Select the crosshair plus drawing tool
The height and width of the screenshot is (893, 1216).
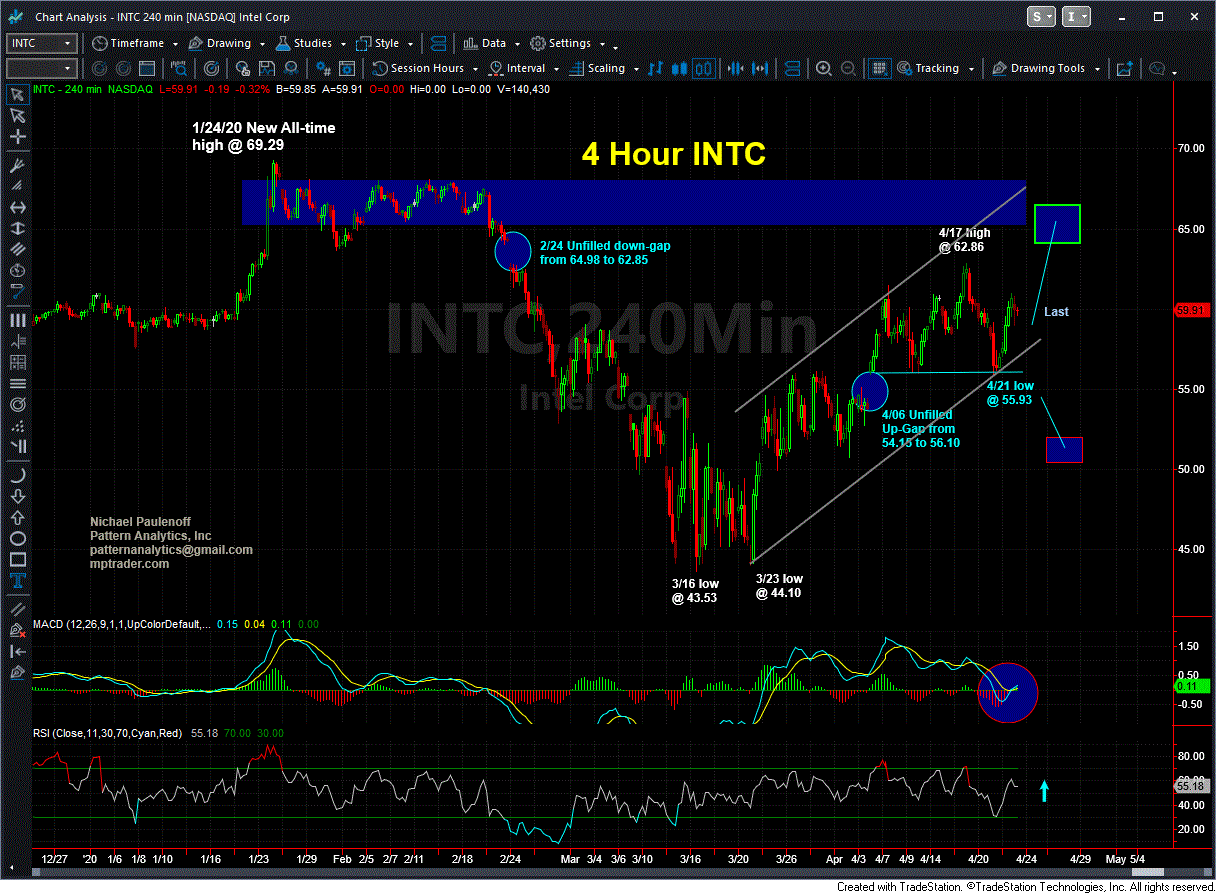pos(17,137)
